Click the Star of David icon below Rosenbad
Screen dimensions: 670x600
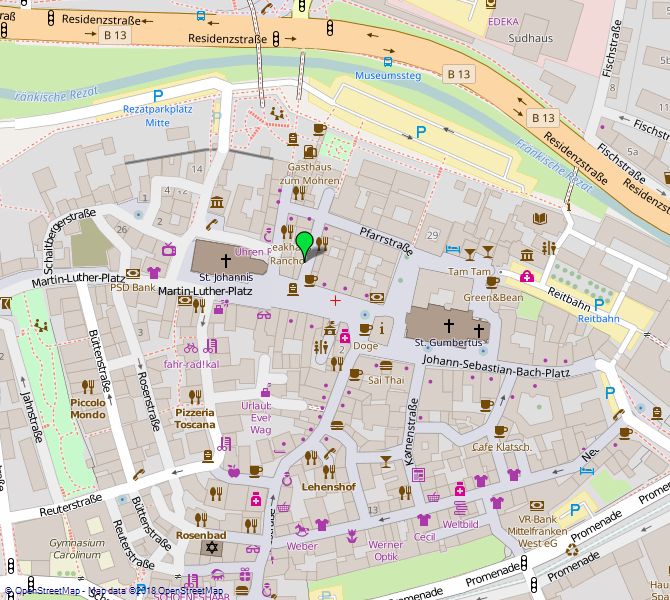point(210,548)
